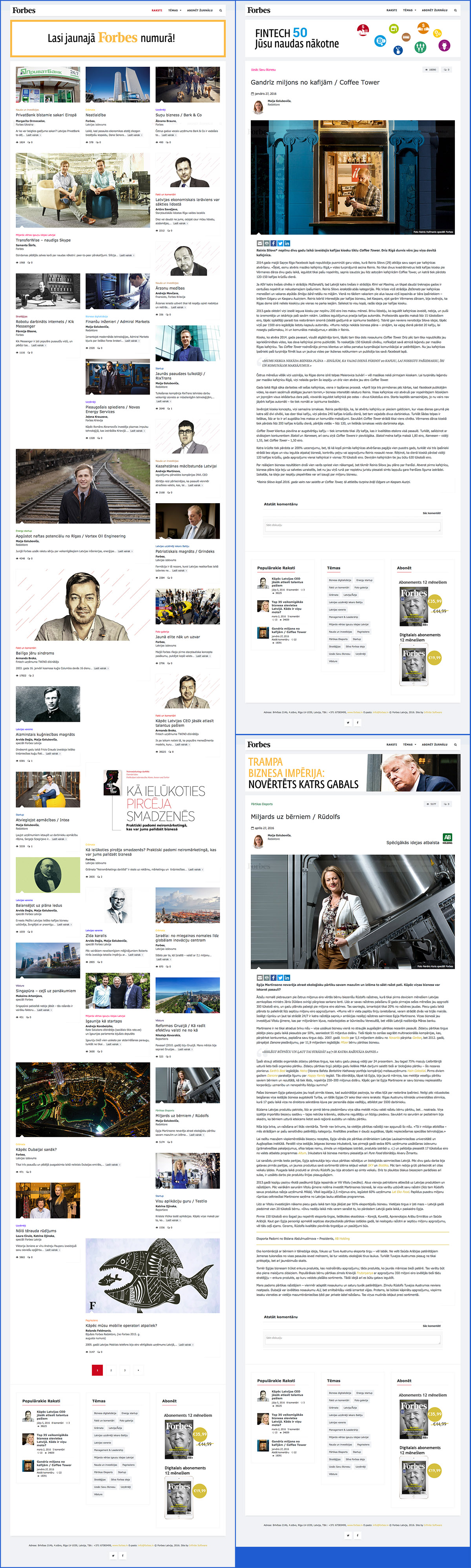Expand TĒMAS dropdown in homepage header

(x=175, y=10)
